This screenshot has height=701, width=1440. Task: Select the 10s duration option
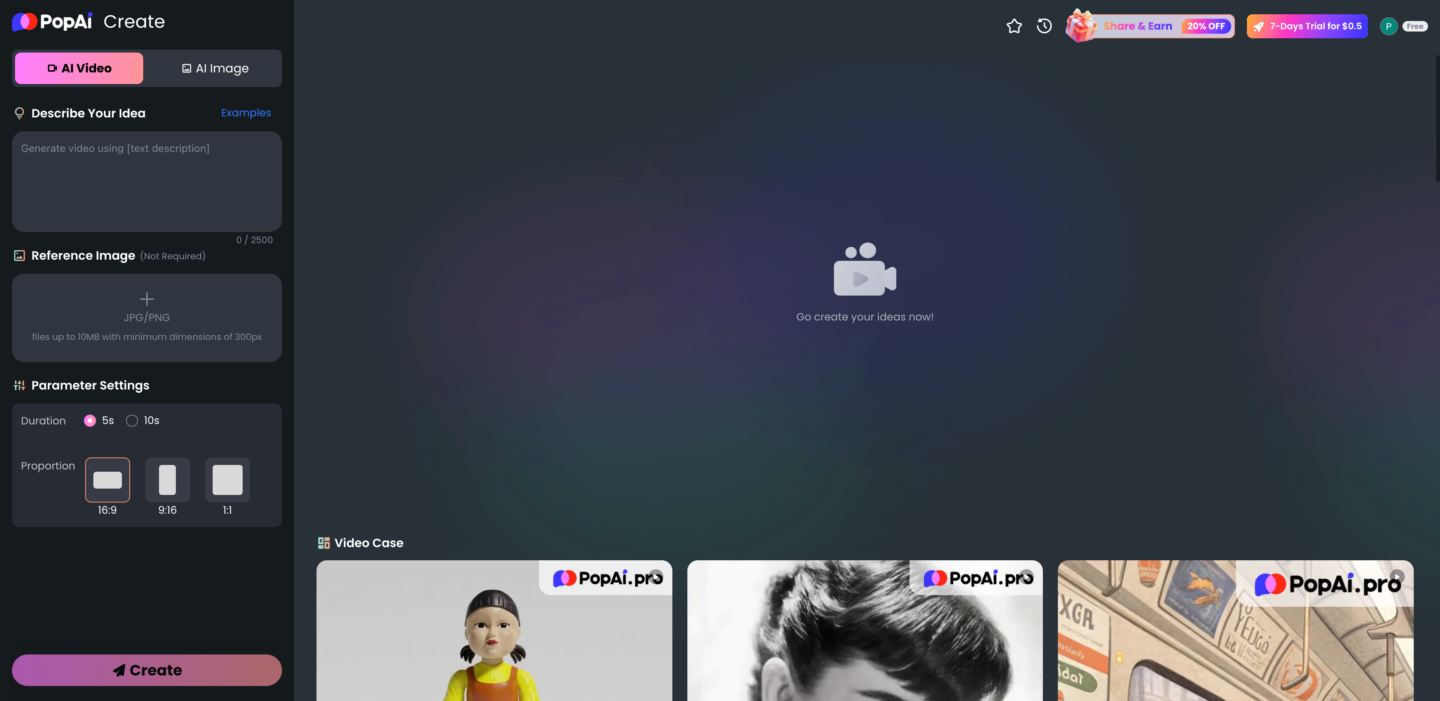(143, 421)
